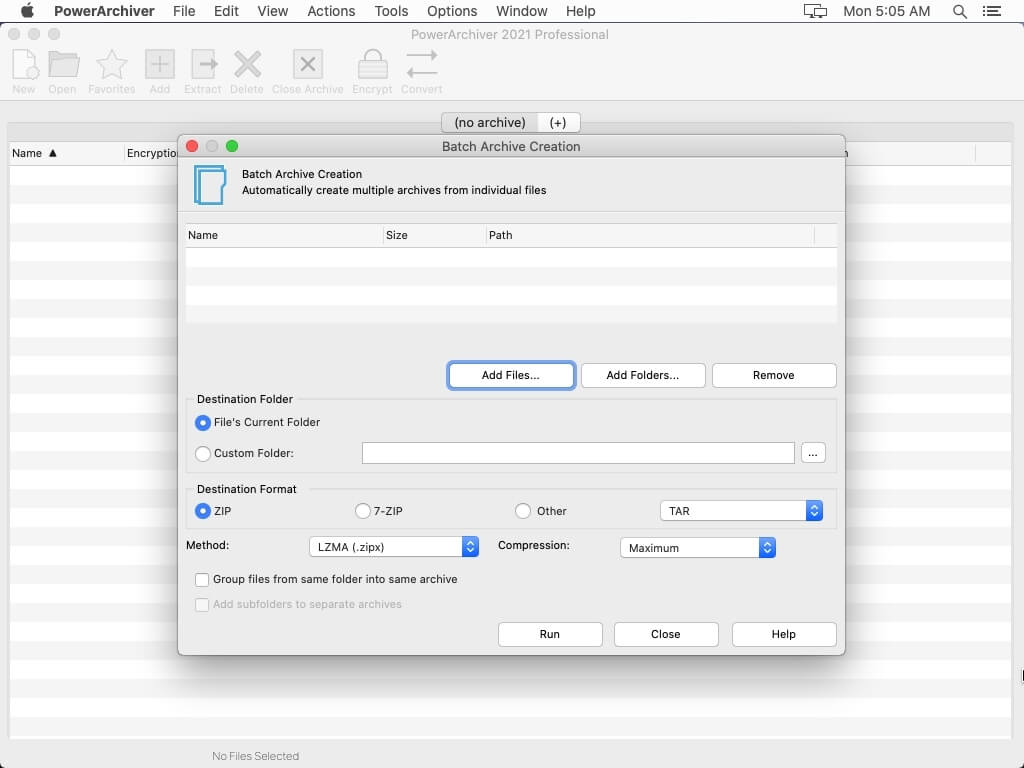Open Notification Center list icon

click(991, 11)
